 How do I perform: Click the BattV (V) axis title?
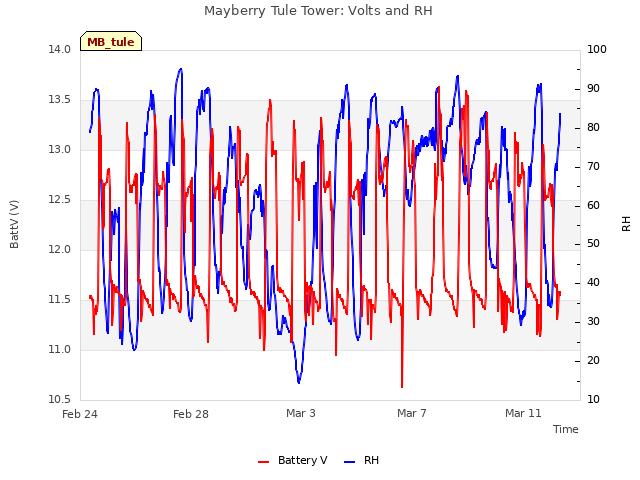(14, 224)
